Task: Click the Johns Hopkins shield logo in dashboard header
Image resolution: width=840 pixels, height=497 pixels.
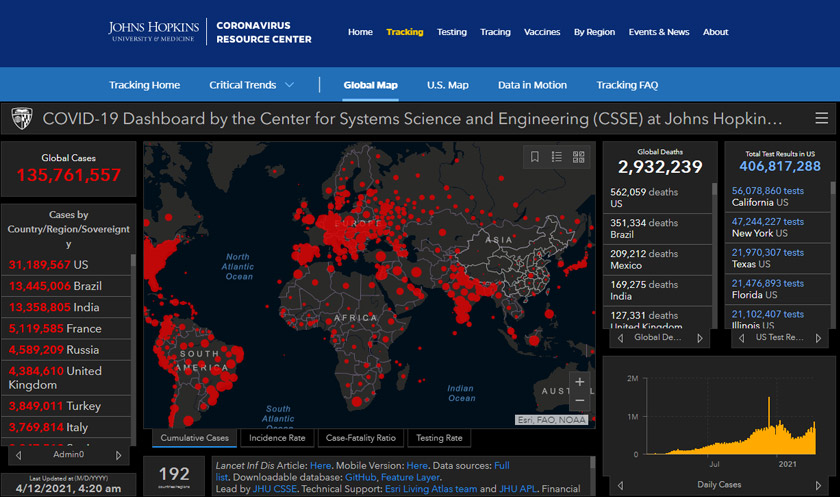Action: [x=21, y=119]
